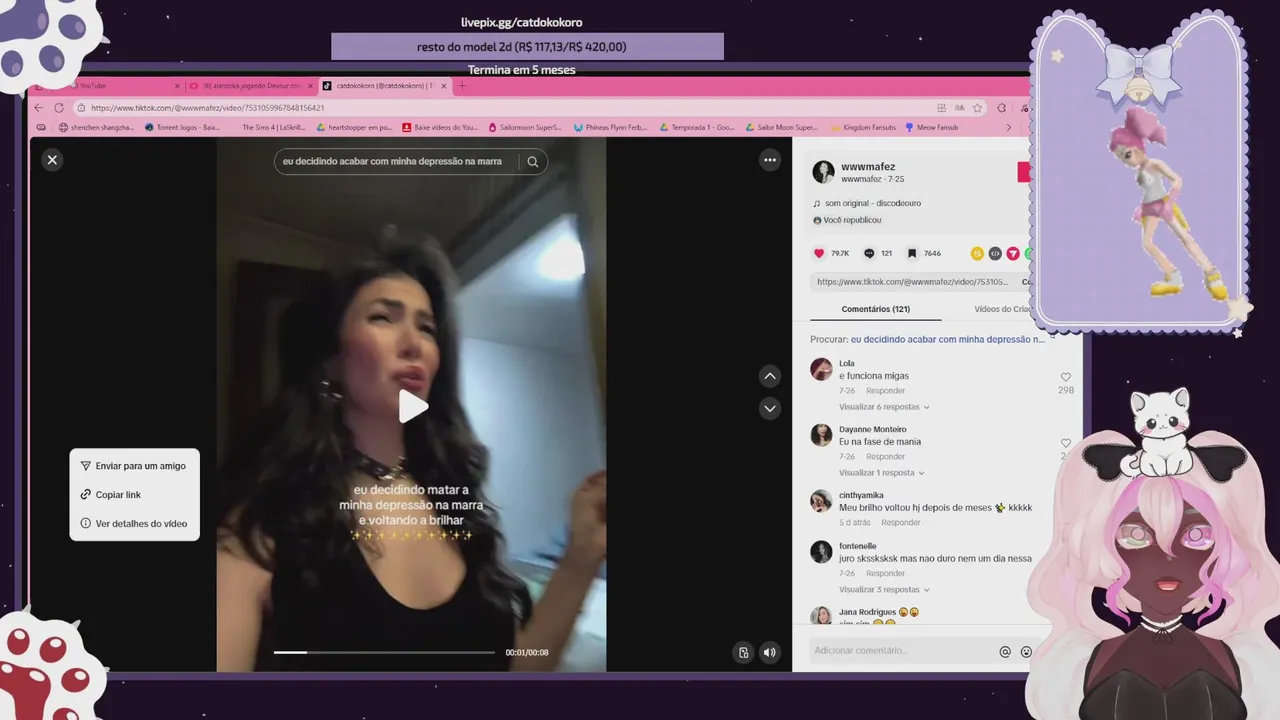Viewport: 1280px width, 720px height.
Task: Open comments via speech bubble icon
Action: pyautogui.click(x=869, y=253)
